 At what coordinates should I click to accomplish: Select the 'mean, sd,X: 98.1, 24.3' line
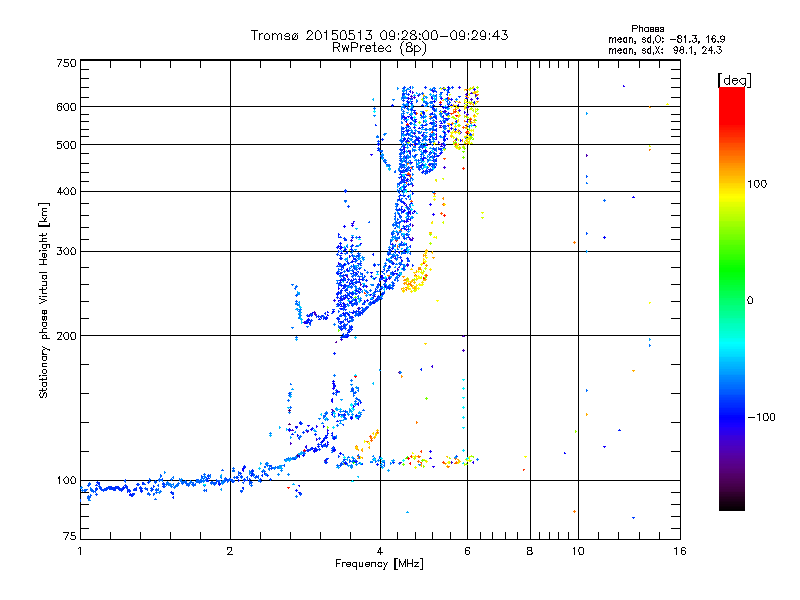coord(665,50)
